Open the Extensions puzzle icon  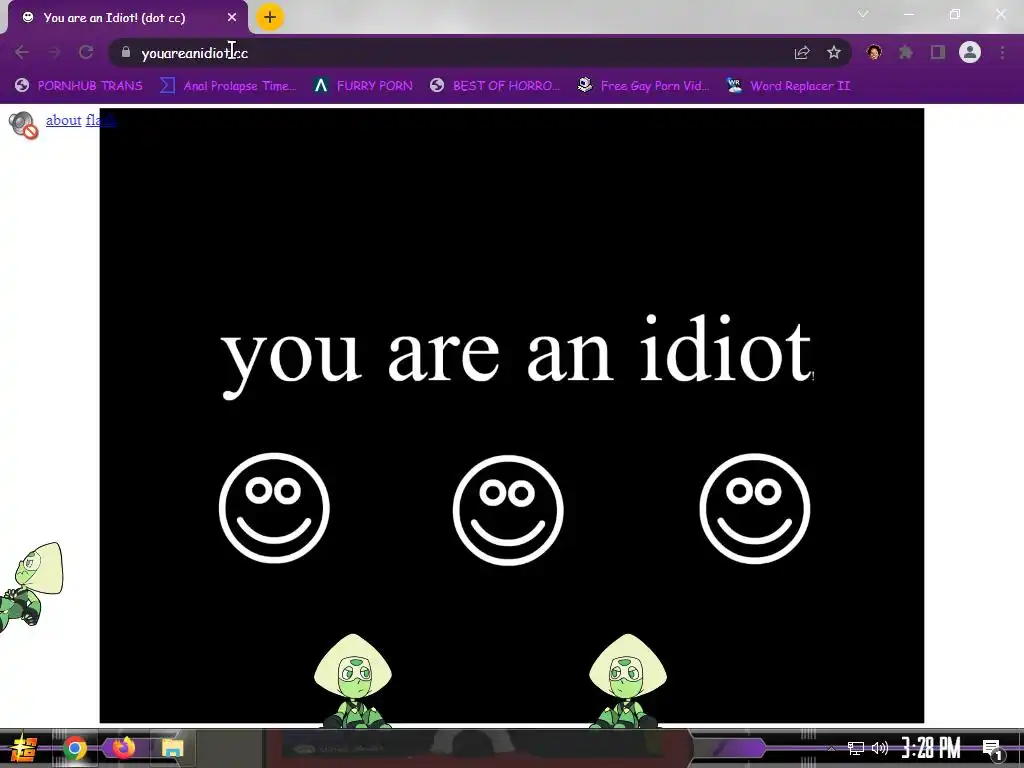click(906, 52)
